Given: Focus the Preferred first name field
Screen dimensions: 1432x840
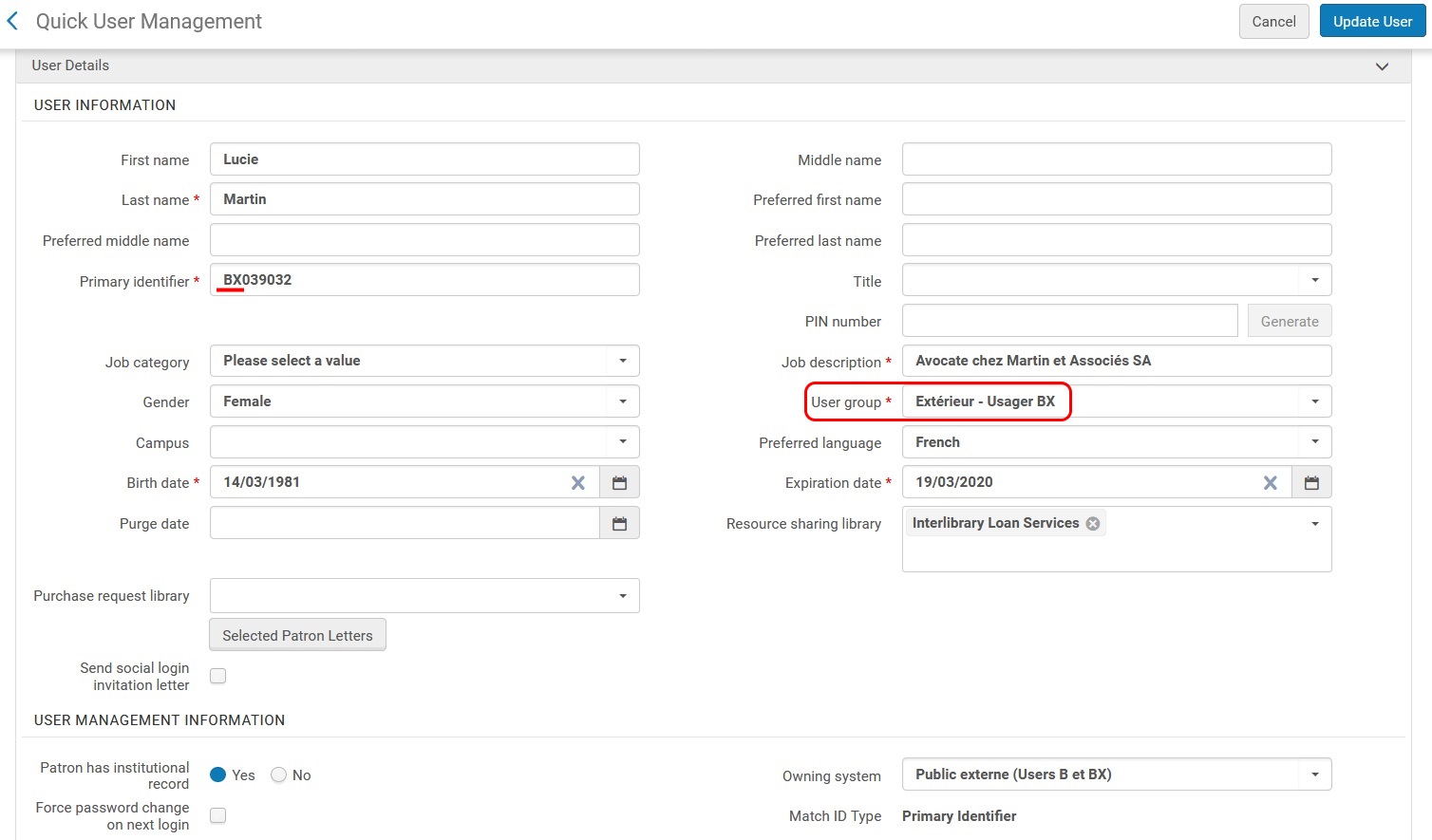Looking at the screenshot, I should click(1117, 199).
